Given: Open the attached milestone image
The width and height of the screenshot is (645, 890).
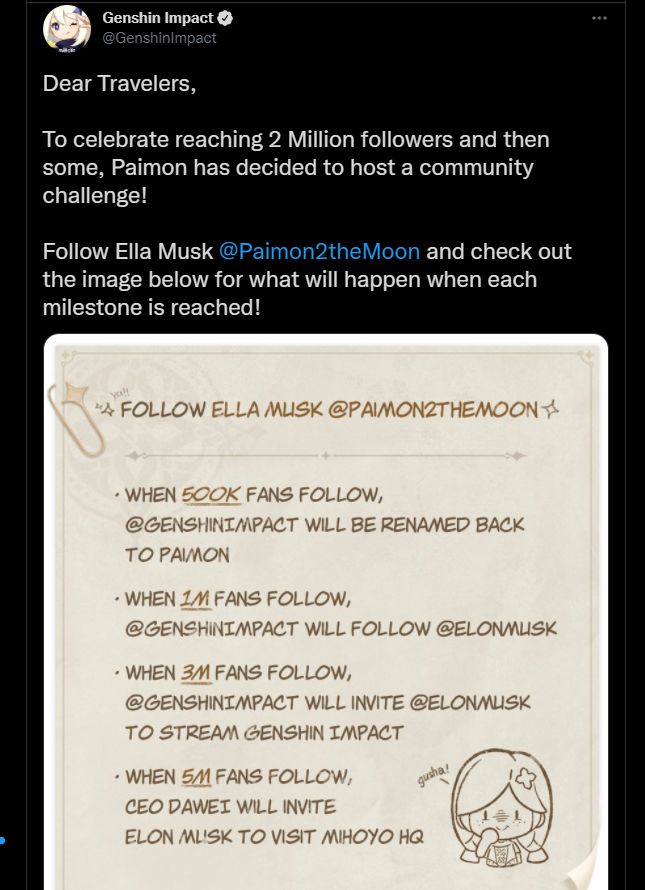Looking at the screenshot, I should (x=326, y=612).
